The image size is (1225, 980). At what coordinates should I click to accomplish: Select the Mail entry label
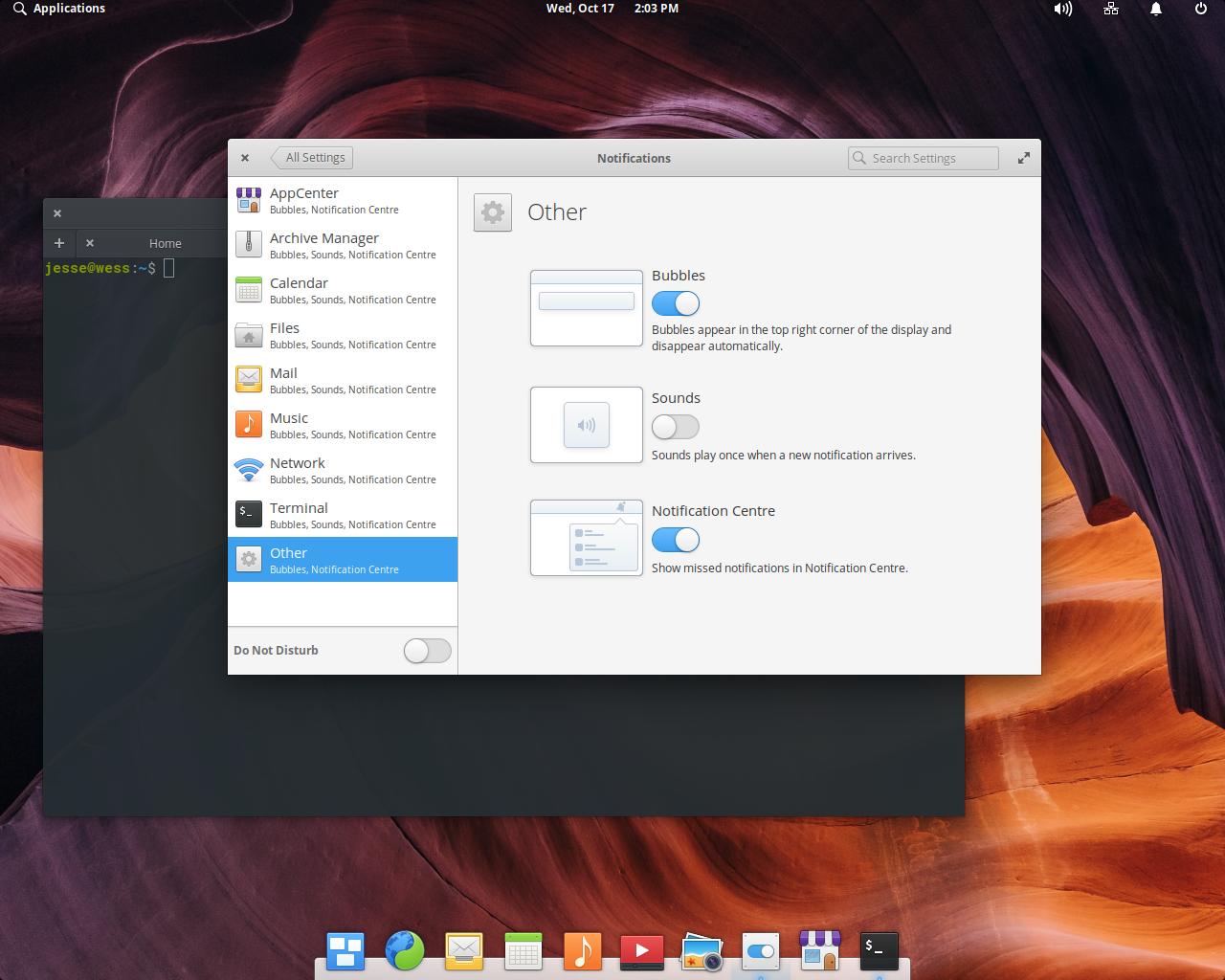pos(283,373)
